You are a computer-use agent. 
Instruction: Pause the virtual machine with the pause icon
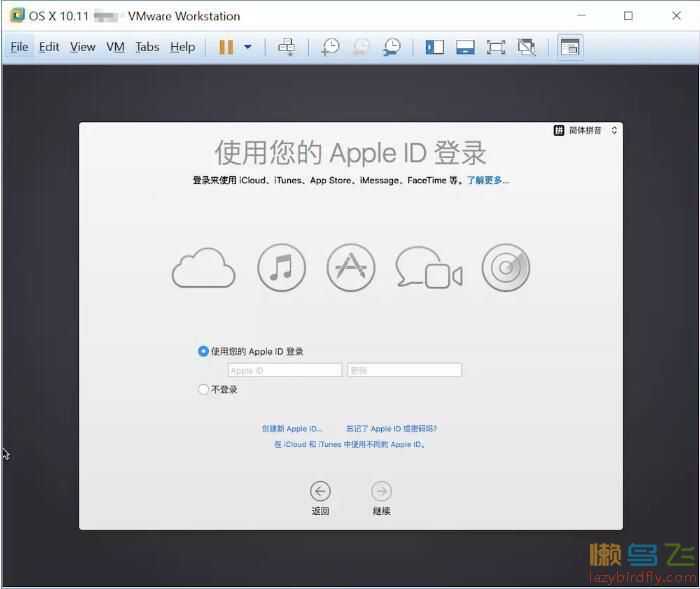226,47
